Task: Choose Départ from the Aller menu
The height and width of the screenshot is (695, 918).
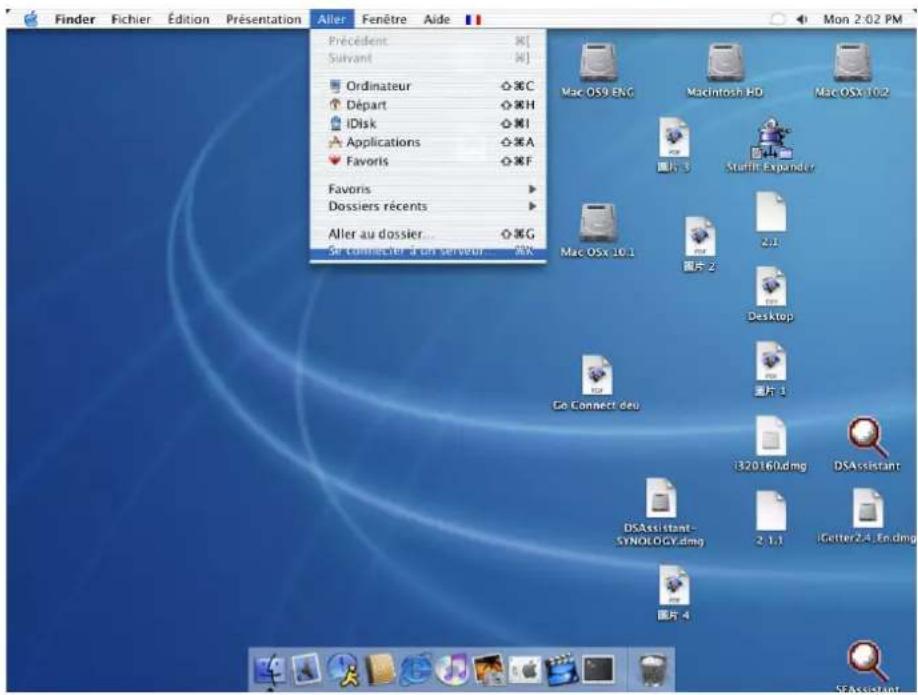Action: pyautogui.click(x=428, y=105)
